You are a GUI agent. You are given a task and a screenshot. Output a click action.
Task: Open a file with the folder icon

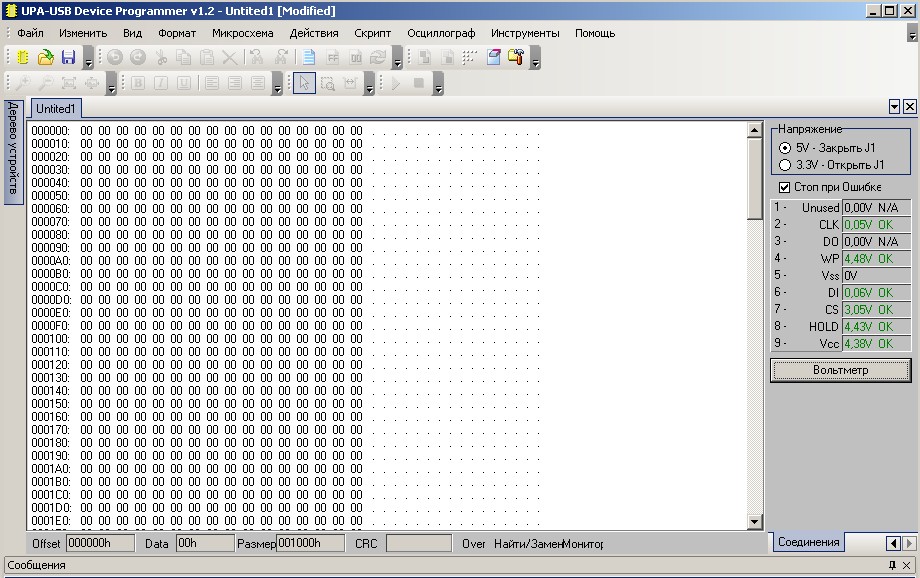[x=46, y=57]
